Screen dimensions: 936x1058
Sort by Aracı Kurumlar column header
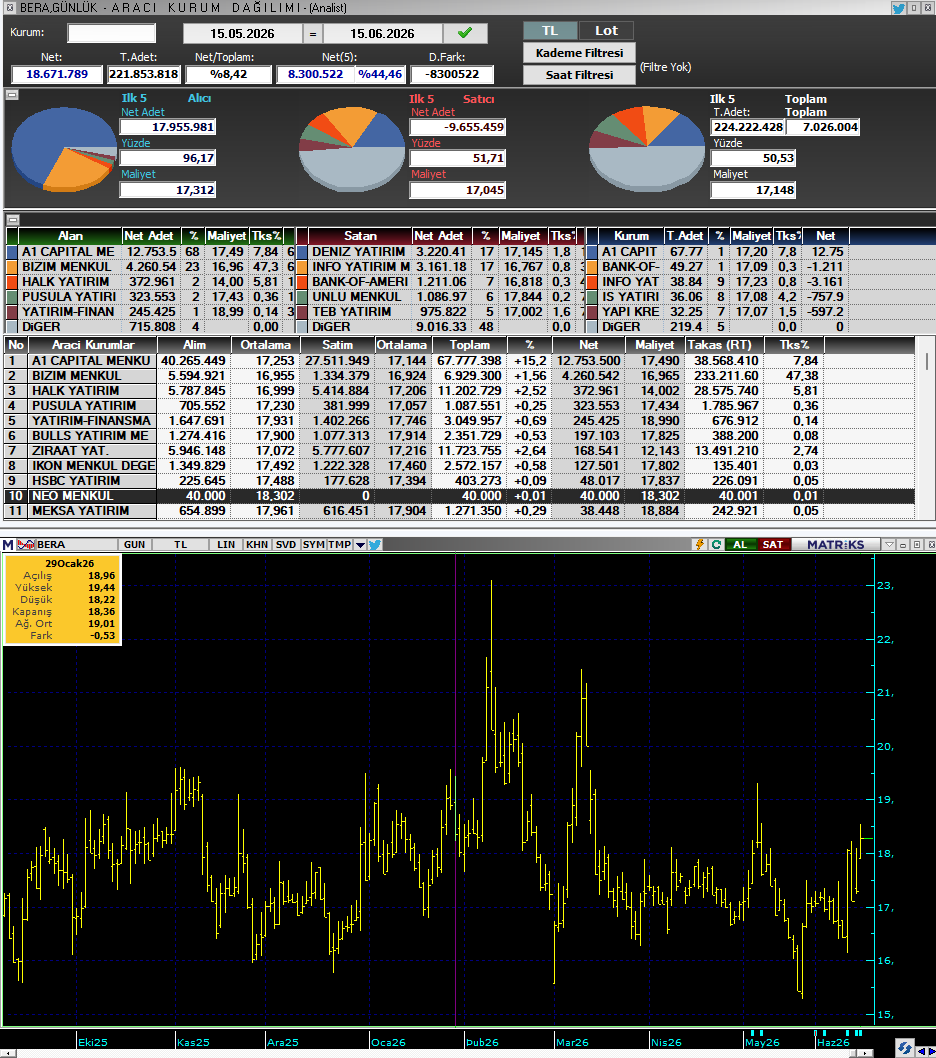coord(93,345)
